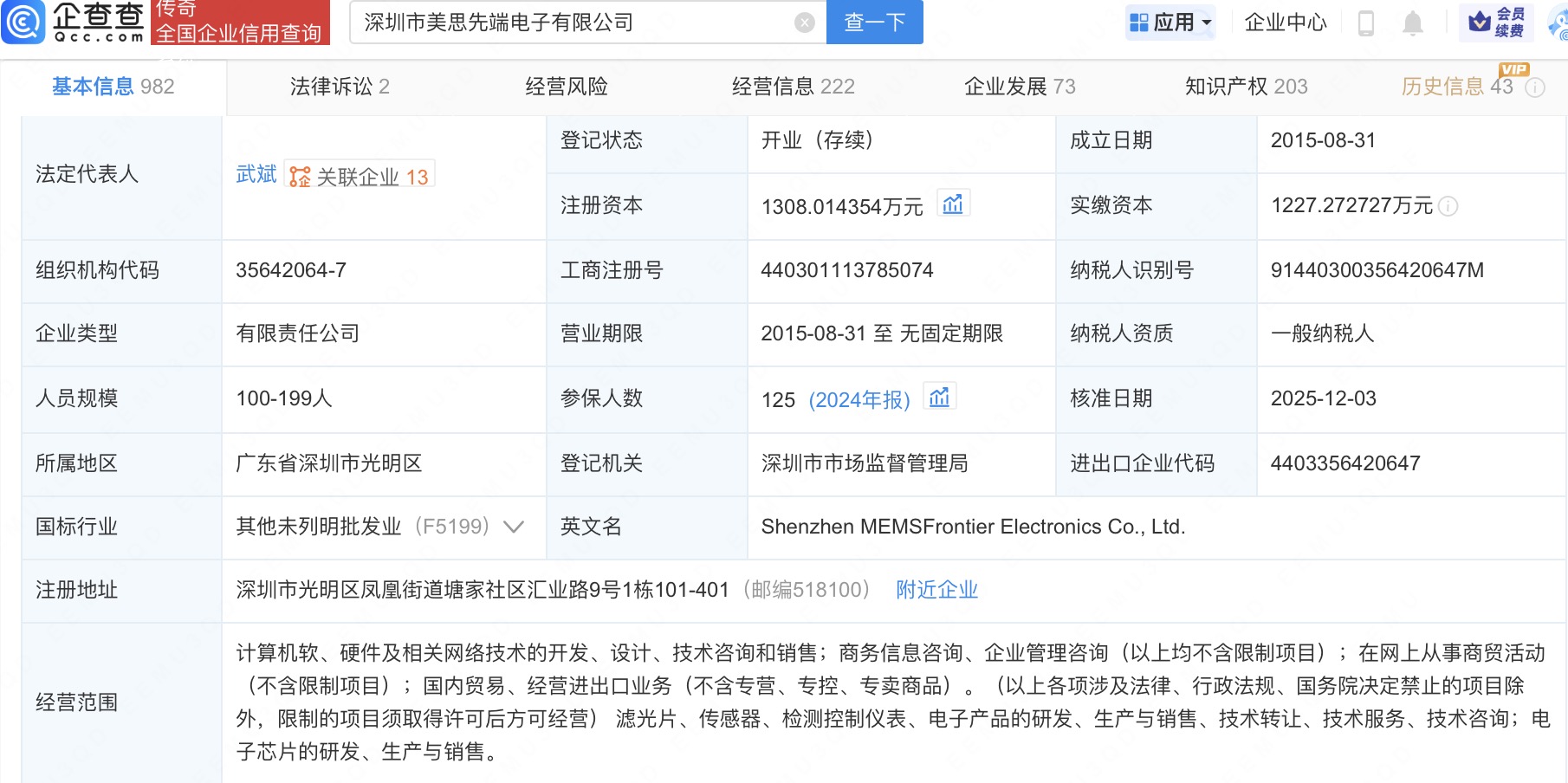Expand the 应用 dropdown menu
The height and width of the screenshot is (783, 1568).
tap(1171, 23)
